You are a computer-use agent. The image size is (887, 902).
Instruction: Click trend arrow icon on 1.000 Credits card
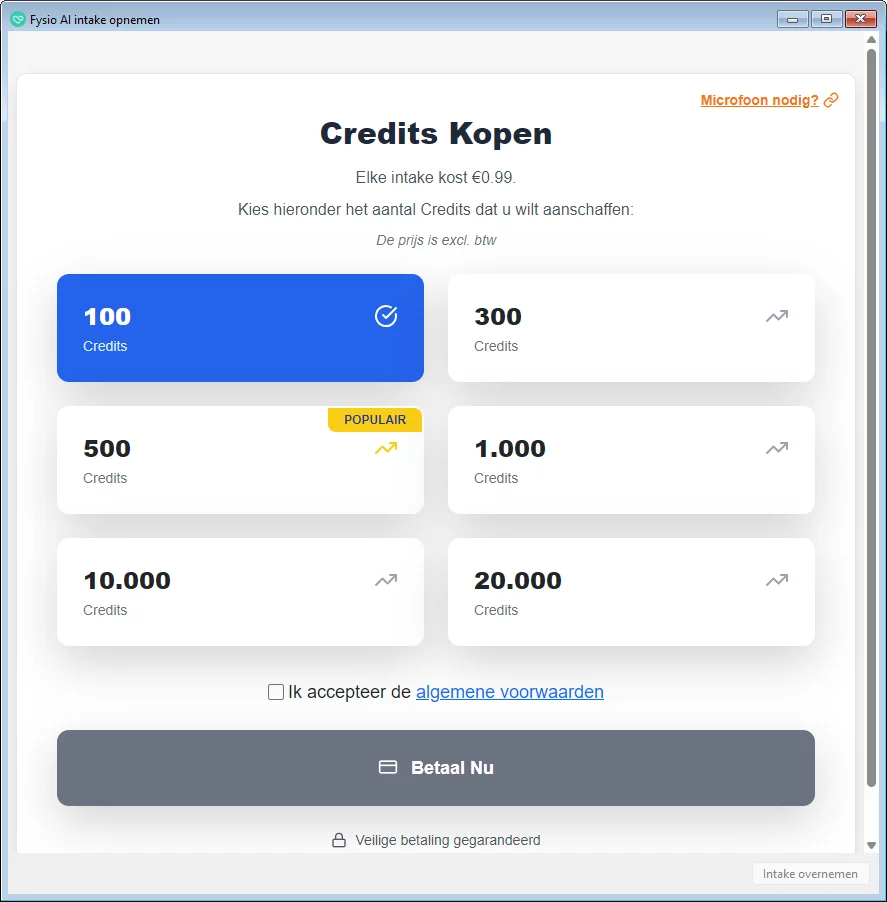[777, 448]
